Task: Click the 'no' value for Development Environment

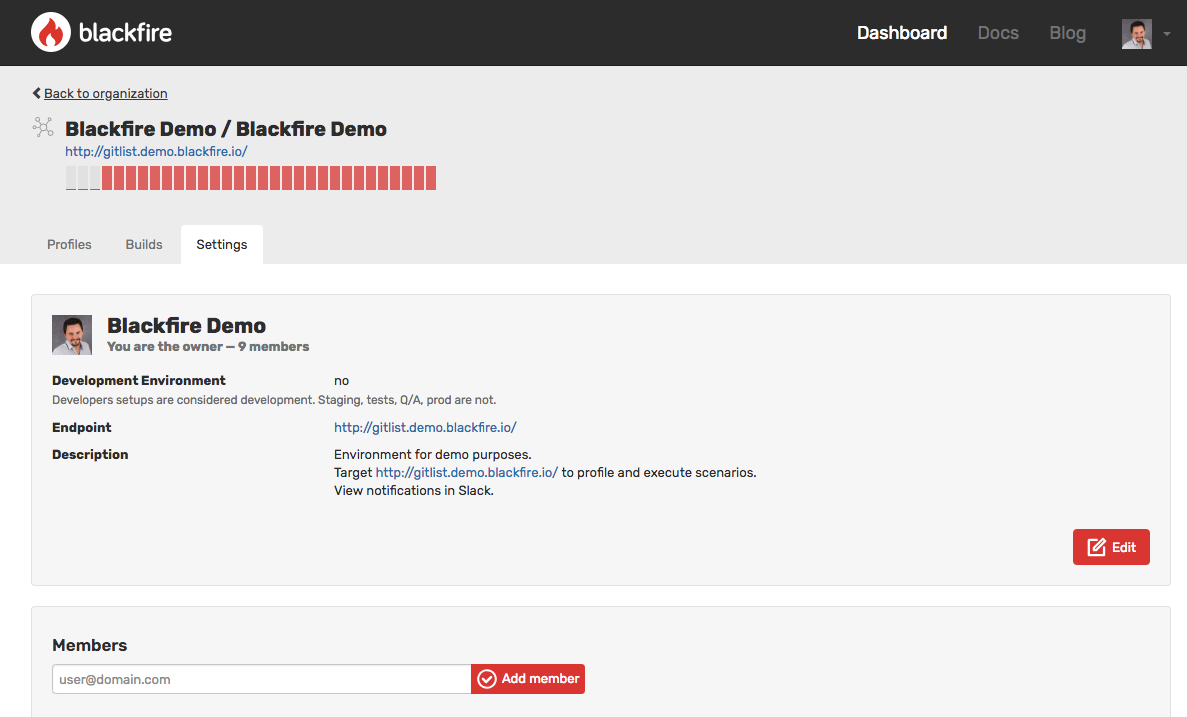Action: (x=341, y=381)
